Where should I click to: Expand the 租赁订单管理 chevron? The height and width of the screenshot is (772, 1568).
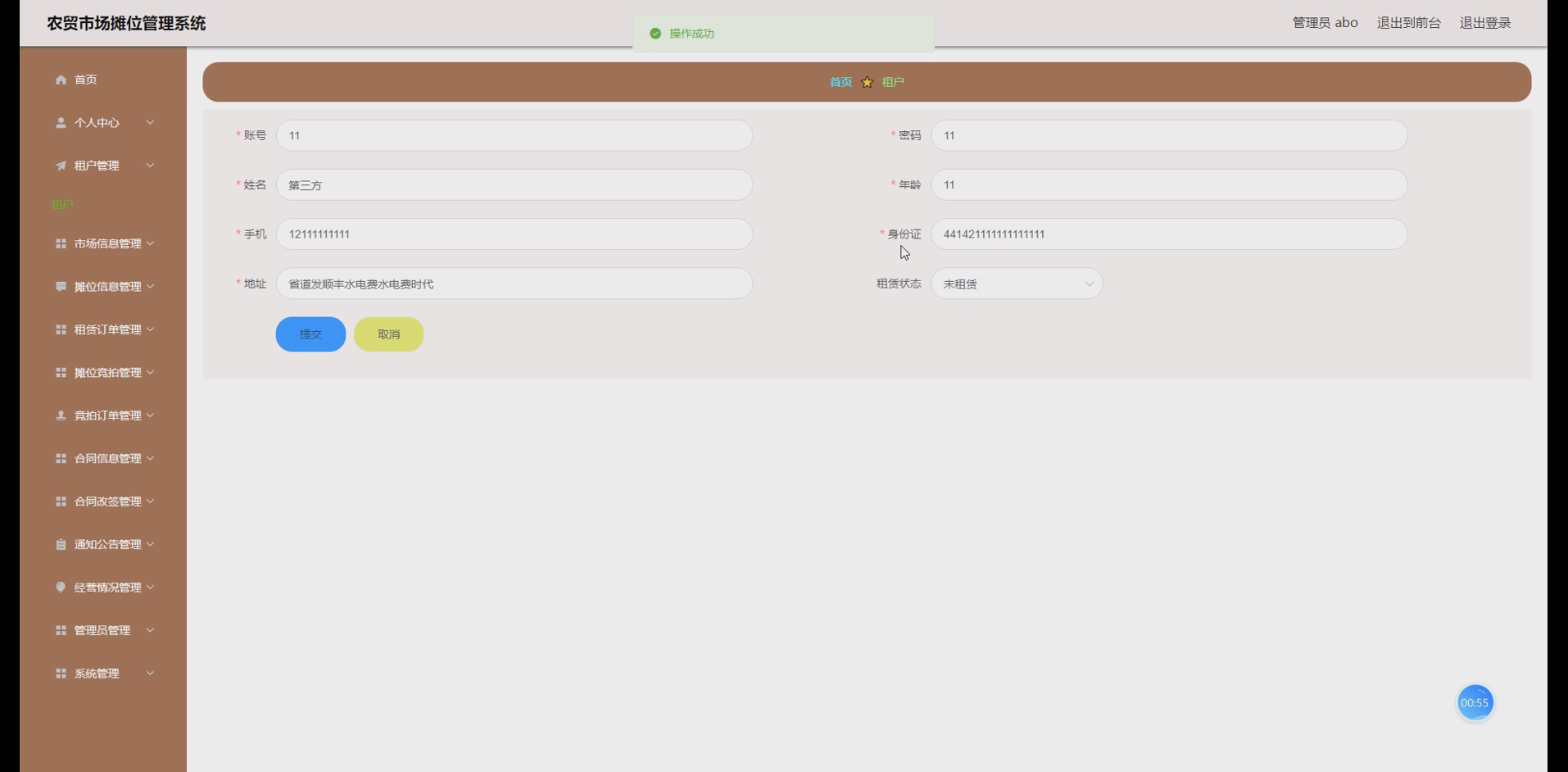(150, 329)
